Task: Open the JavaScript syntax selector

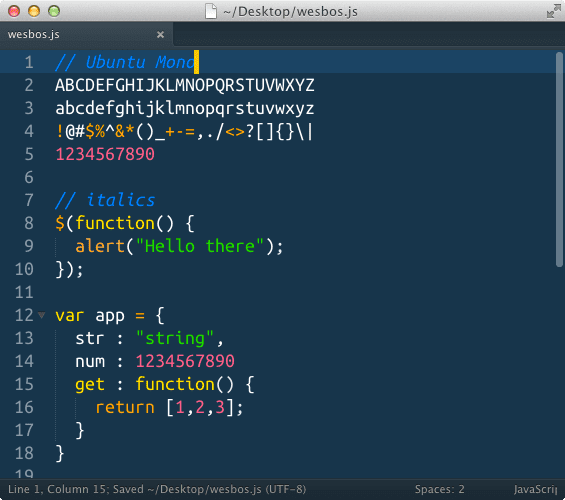Action: tap(535, 489)
